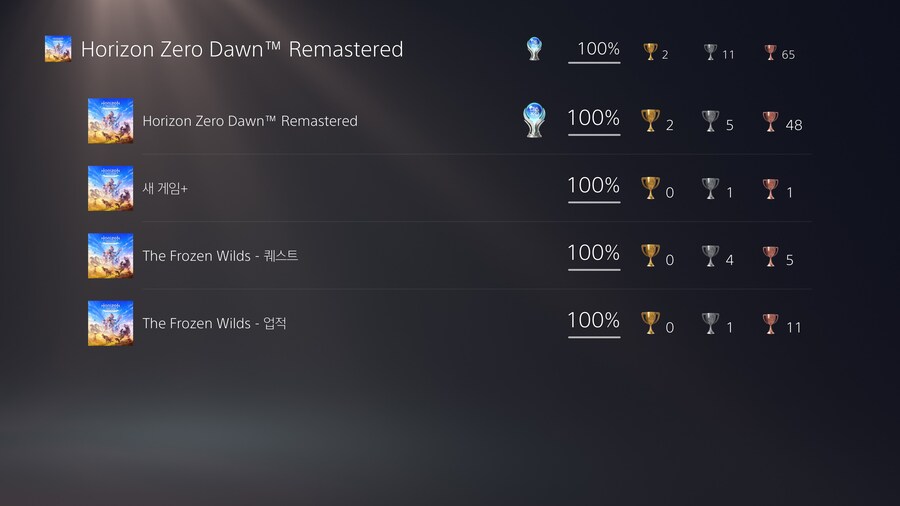
Task: Click the gold trophy in the 새 게임+ row
Action: (x=650, y=188)
